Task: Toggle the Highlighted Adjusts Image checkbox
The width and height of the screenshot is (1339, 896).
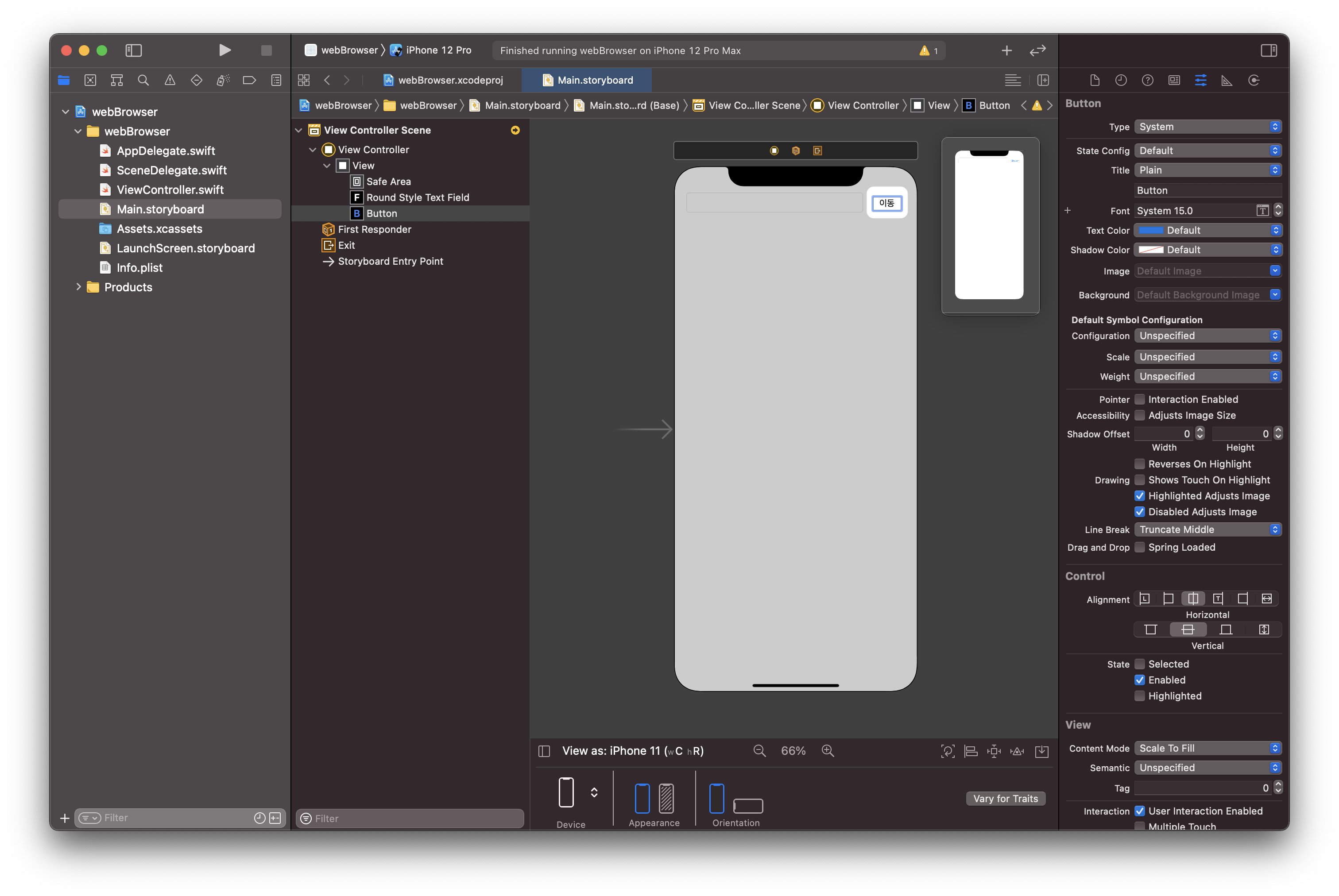Action: click(x=1138, y=496)
